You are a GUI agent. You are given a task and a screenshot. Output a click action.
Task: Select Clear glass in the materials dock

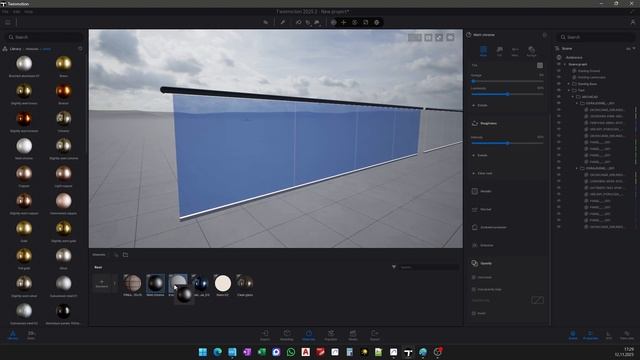[245, 283]
